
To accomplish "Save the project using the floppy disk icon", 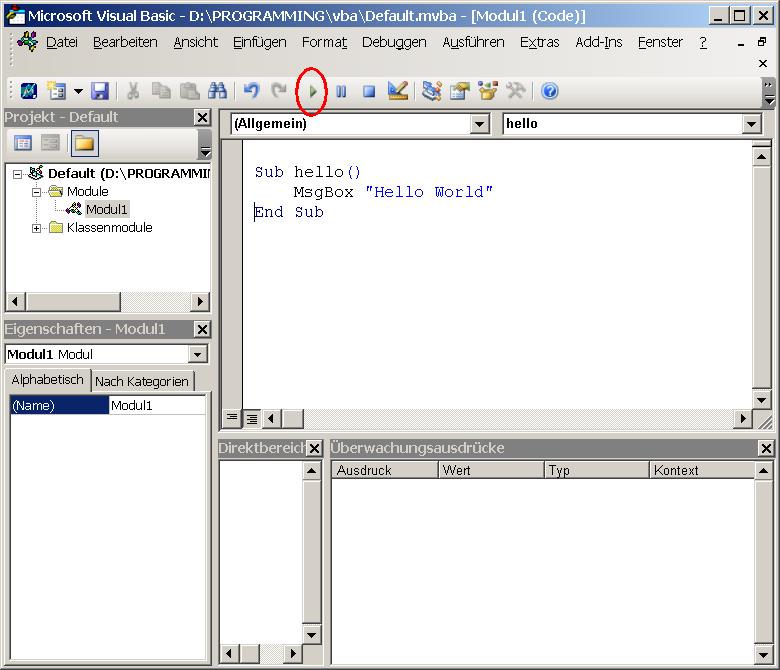I will 100,91.
